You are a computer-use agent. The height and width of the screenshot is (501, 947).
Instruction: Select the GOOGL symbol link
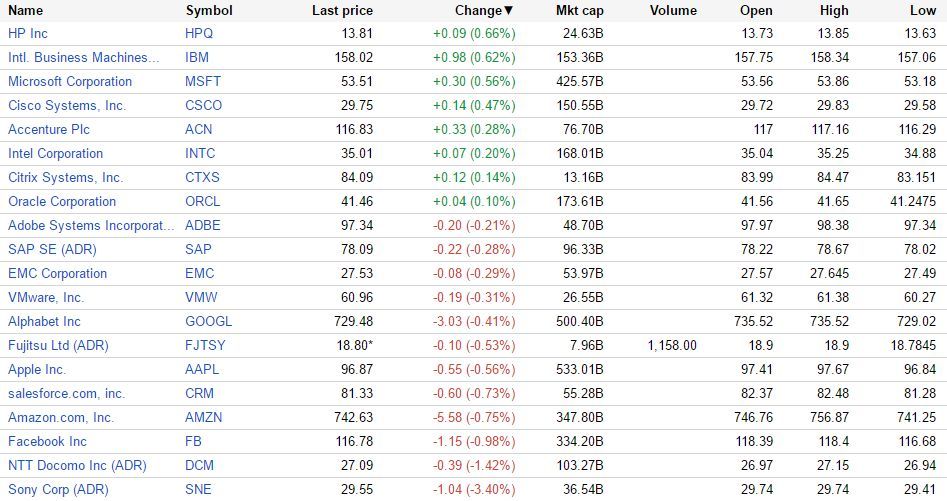[x=208, y=321]
